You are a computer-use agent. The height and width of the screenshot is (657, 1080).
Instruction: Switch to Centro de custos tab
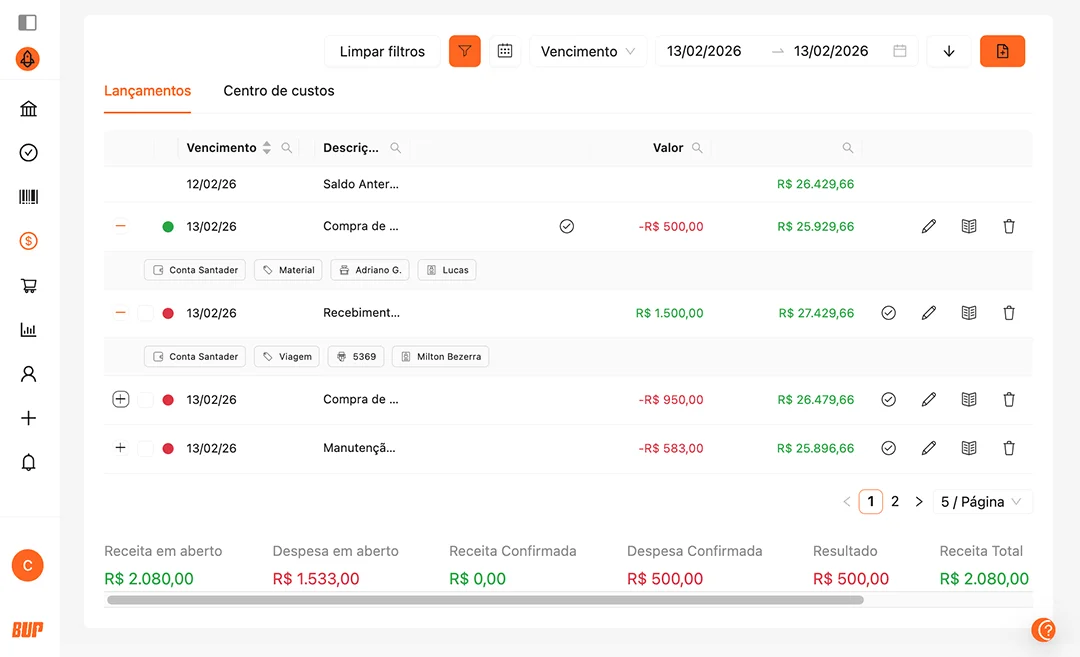(279, 91)
